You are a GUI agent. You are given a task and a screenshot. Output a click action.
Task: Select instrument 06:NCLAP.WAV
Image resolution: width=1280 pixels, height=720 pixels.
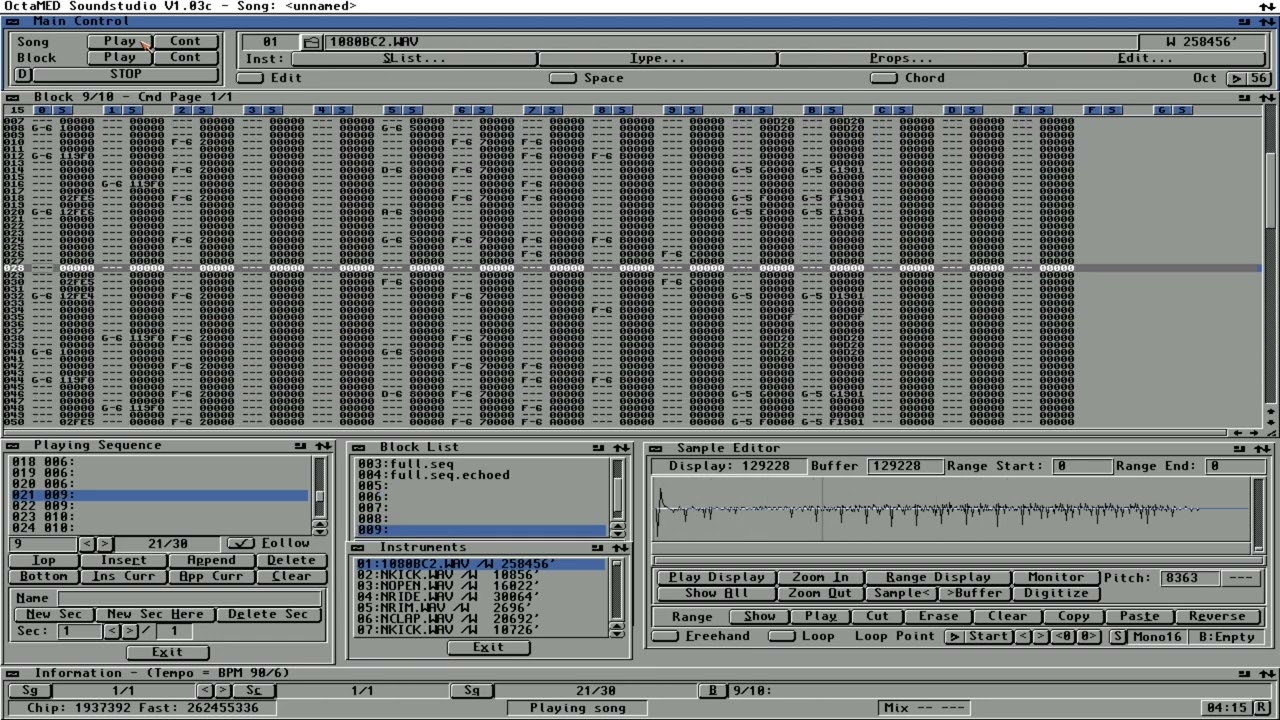(x=480, y=619)
